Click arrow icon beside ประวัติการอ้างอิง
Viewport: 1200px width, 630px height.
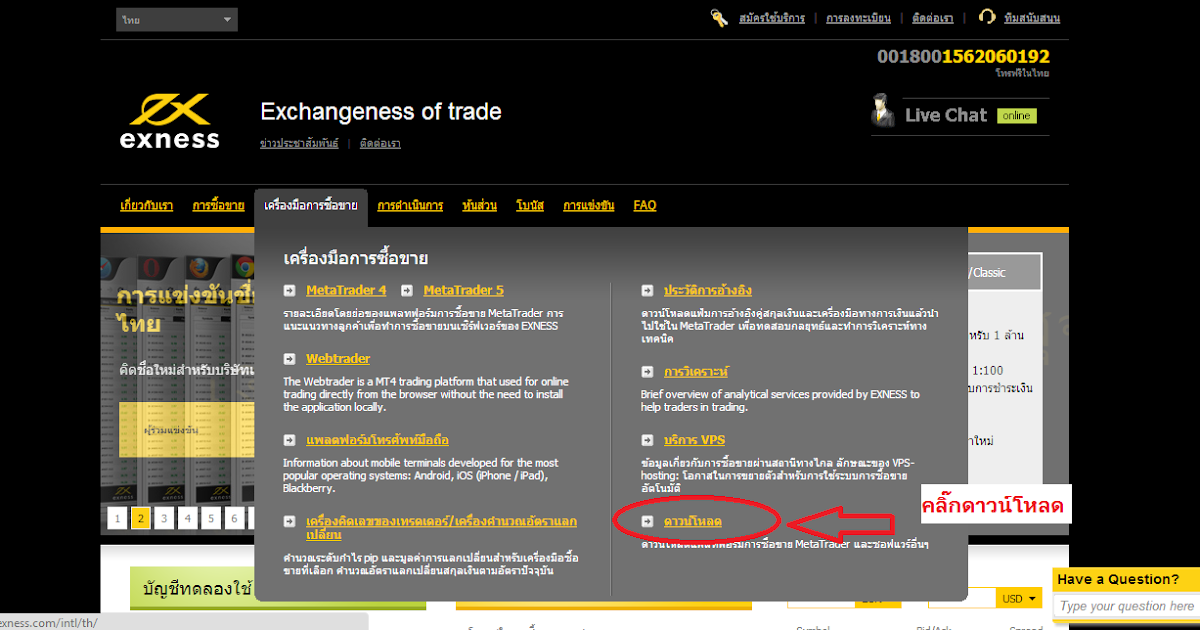coord(647,291)
